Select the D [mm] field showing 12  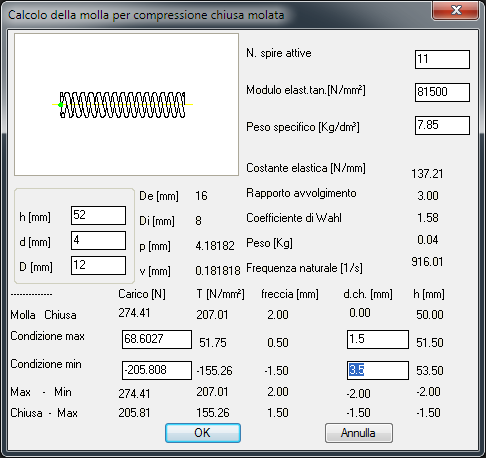(x=98, y=266)
